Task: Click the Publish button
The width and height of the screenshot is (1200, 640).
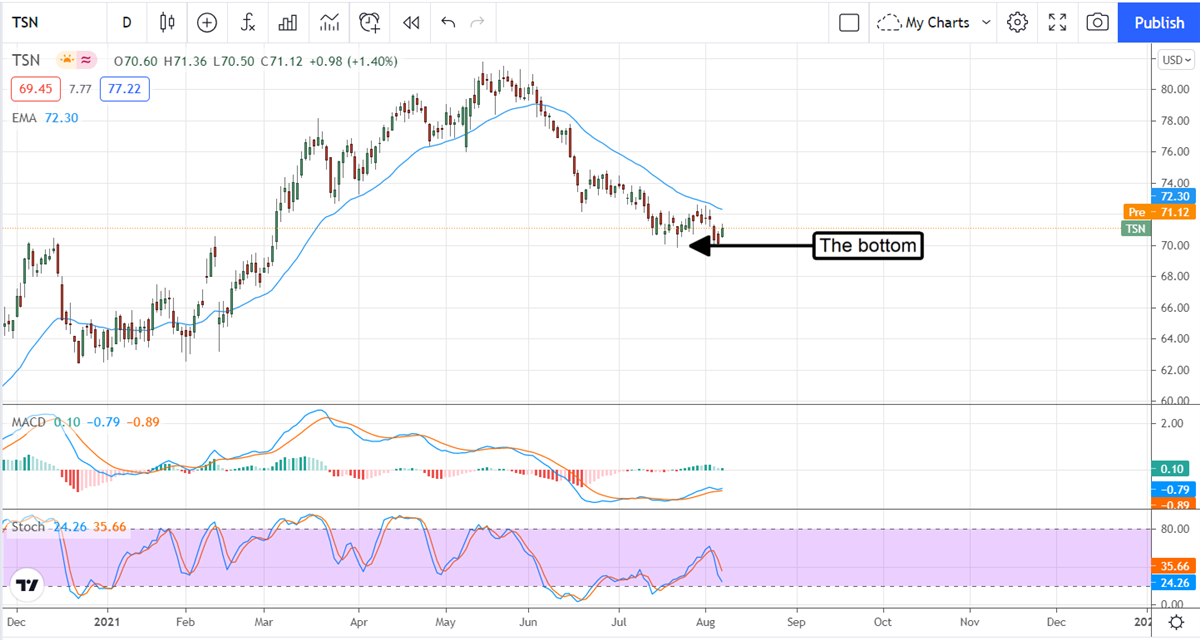Action: [x=1159, y=22]
